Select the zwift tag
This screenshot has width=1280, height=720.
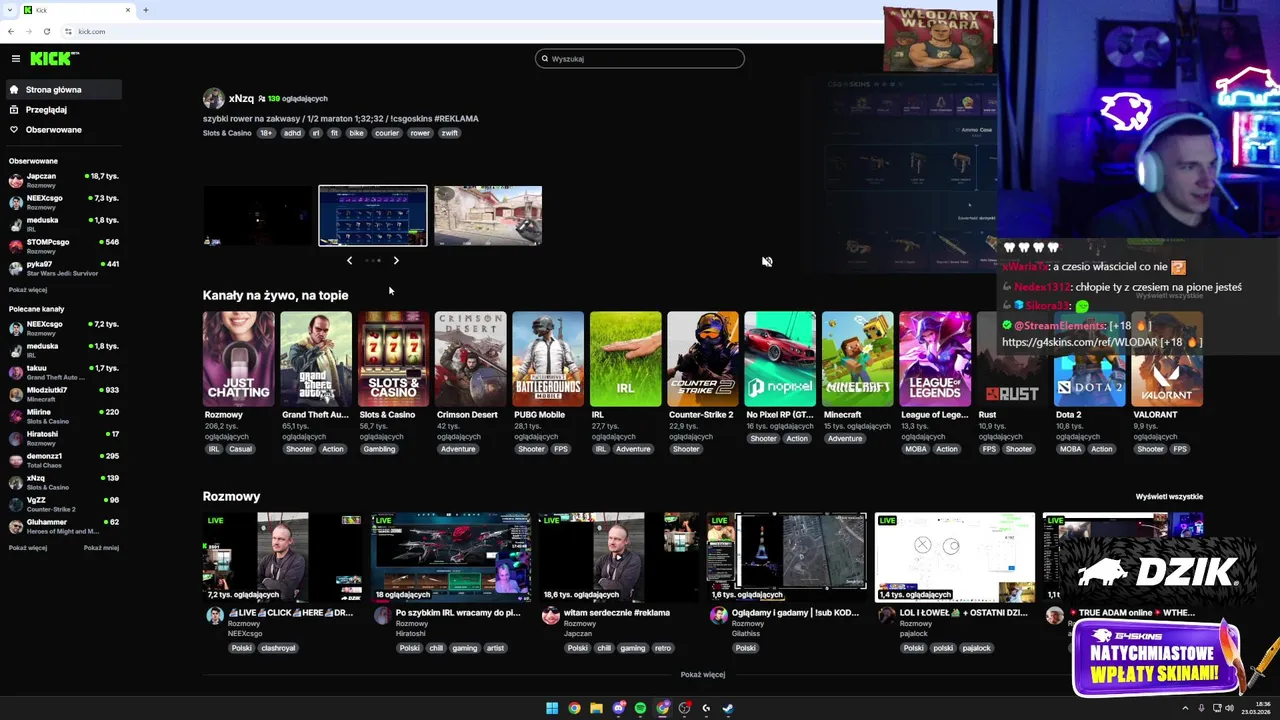tap(449, 133)
